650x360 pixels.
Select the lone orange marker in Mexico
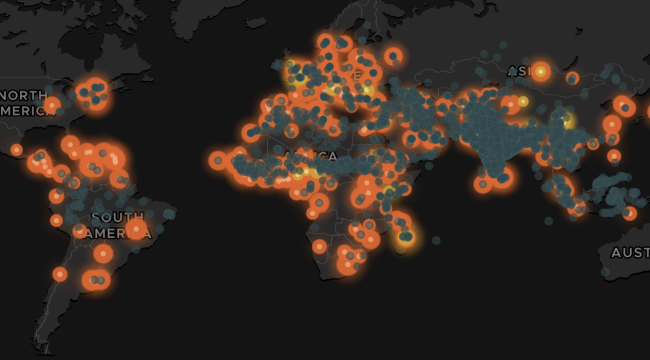tap(16, 150)
